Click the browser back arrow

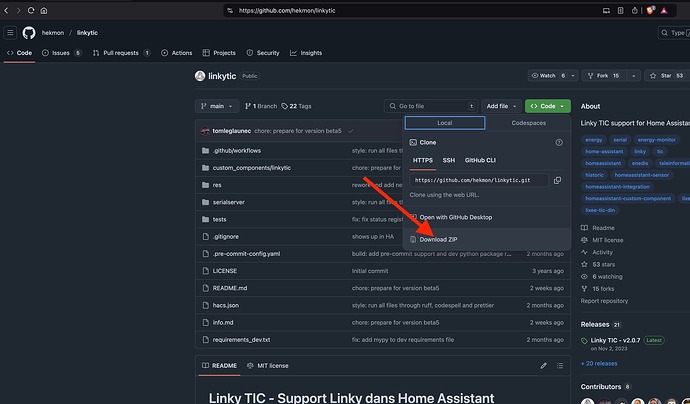point(6,11)
